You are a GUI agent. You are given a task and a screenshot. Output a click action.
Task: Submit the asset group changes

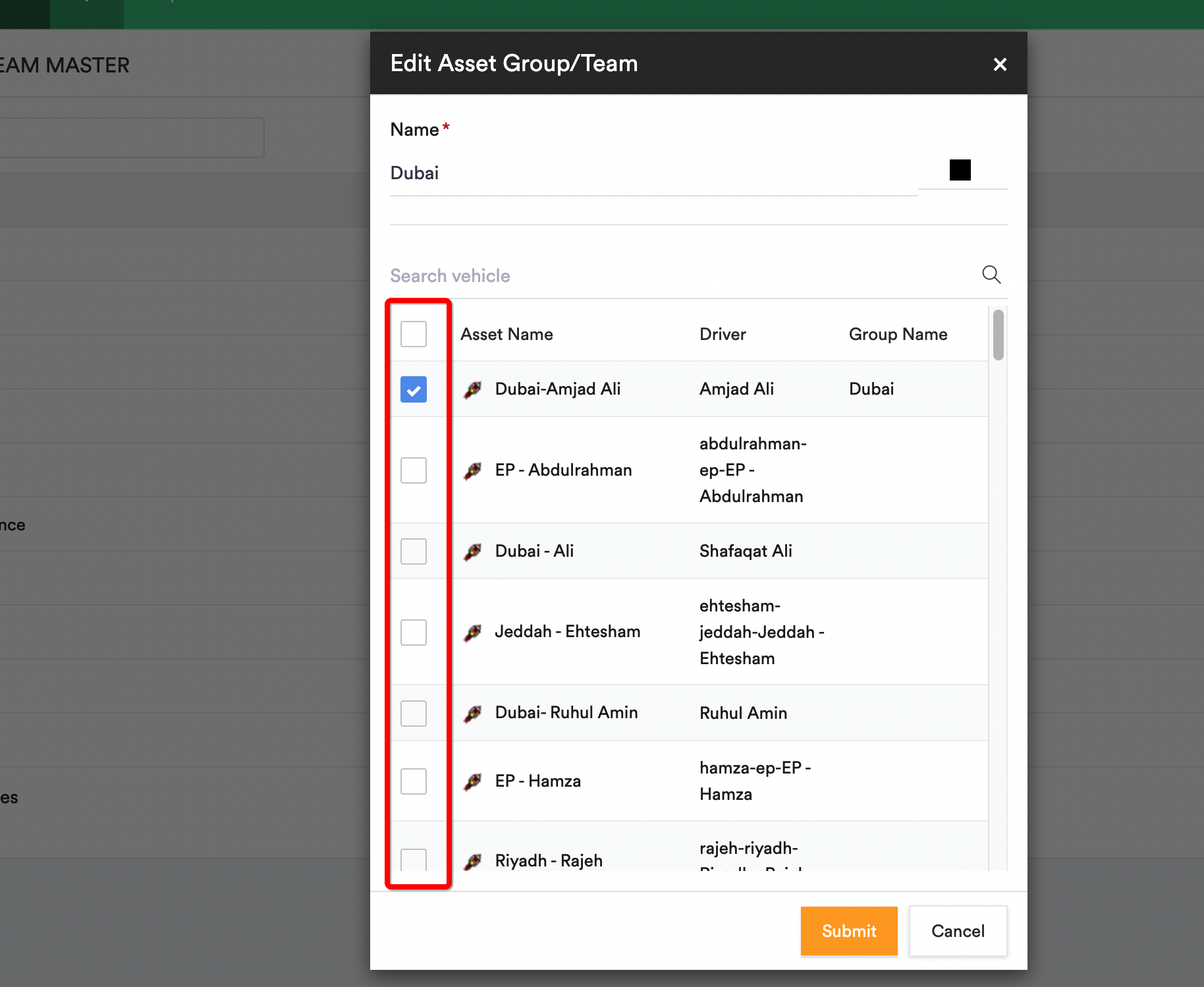click(x=849, y=931)
